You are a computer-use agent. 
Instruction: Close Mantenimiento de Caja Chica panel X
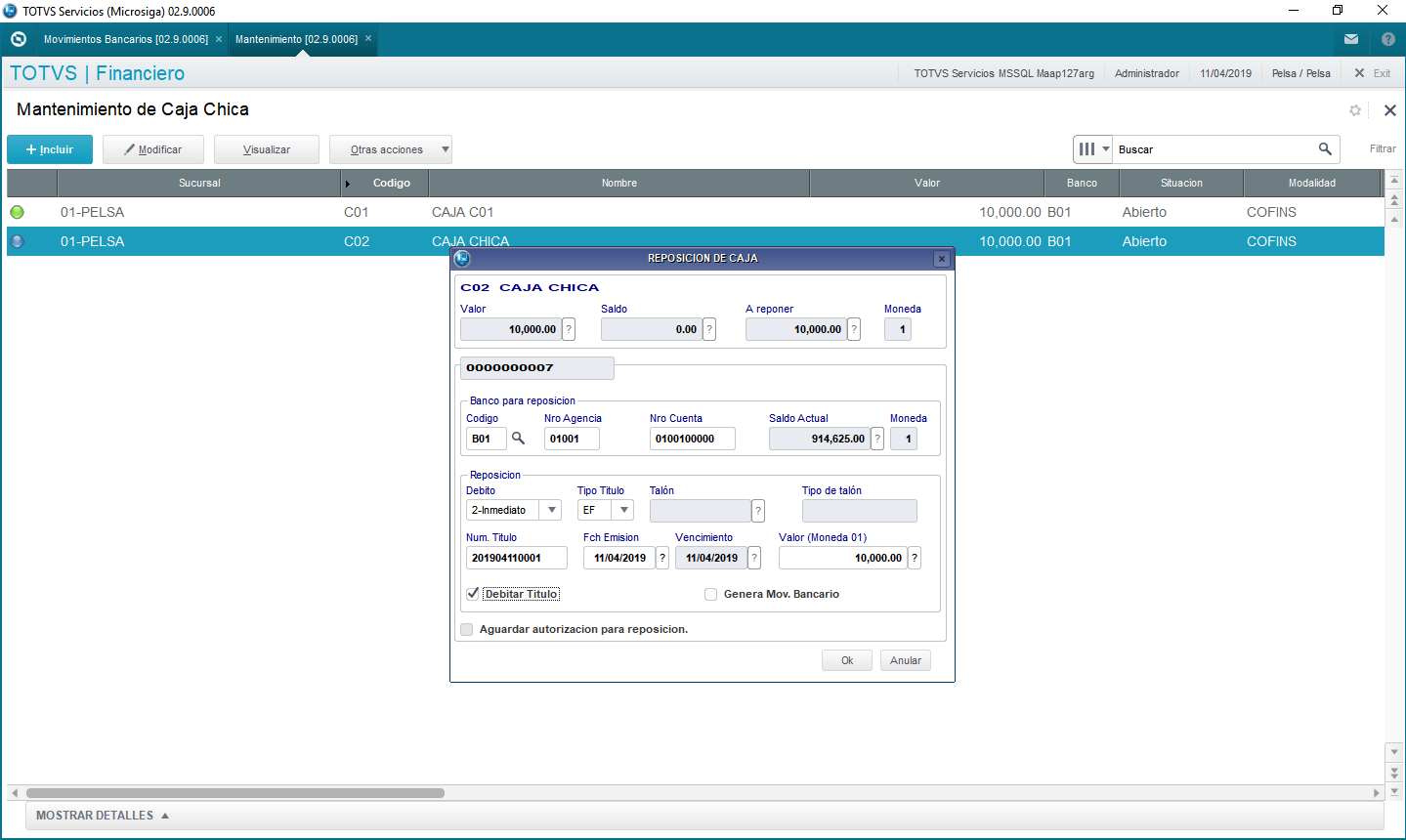(1390, 110)
